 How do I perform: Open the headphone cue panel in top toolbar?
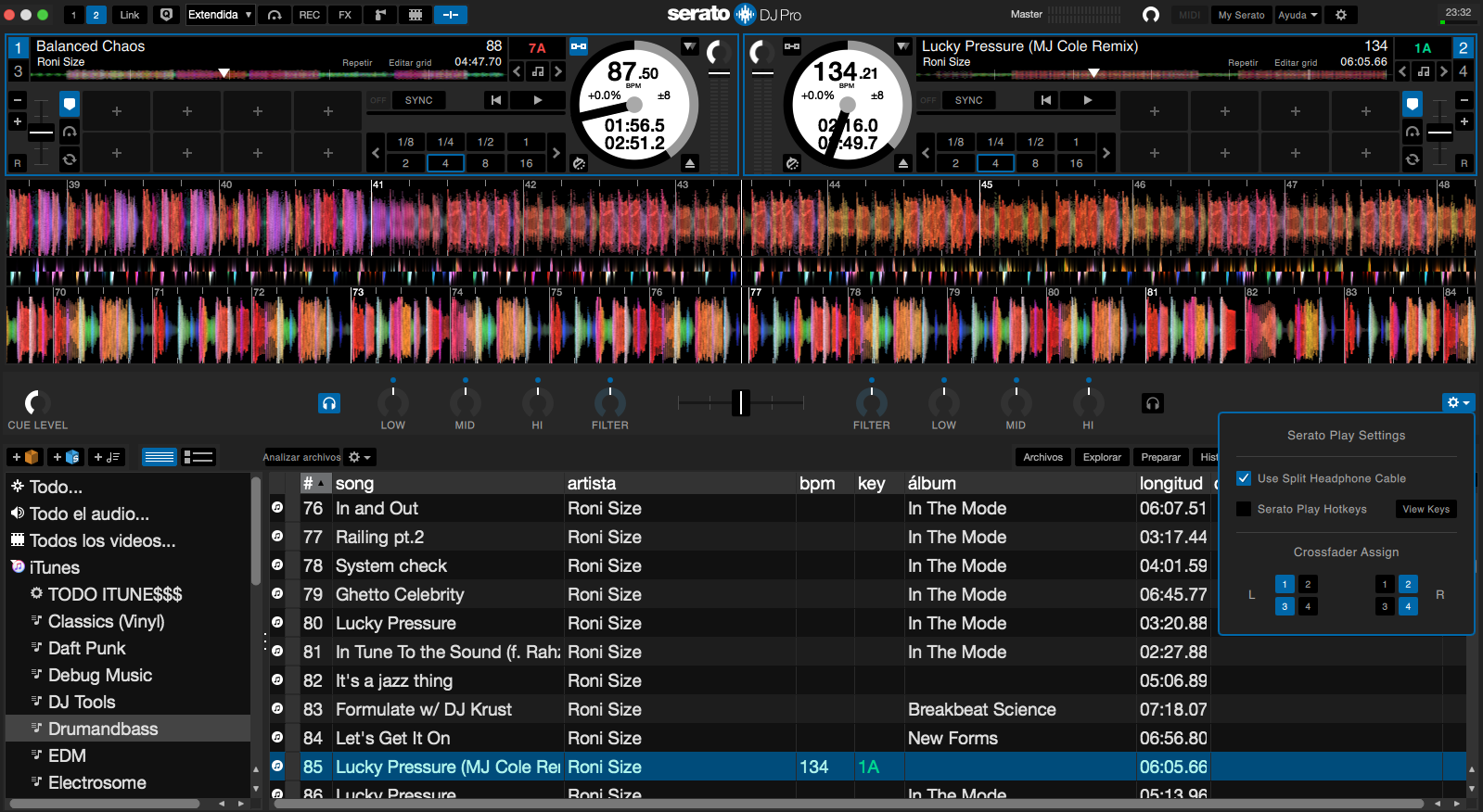[x=275, y=15]
